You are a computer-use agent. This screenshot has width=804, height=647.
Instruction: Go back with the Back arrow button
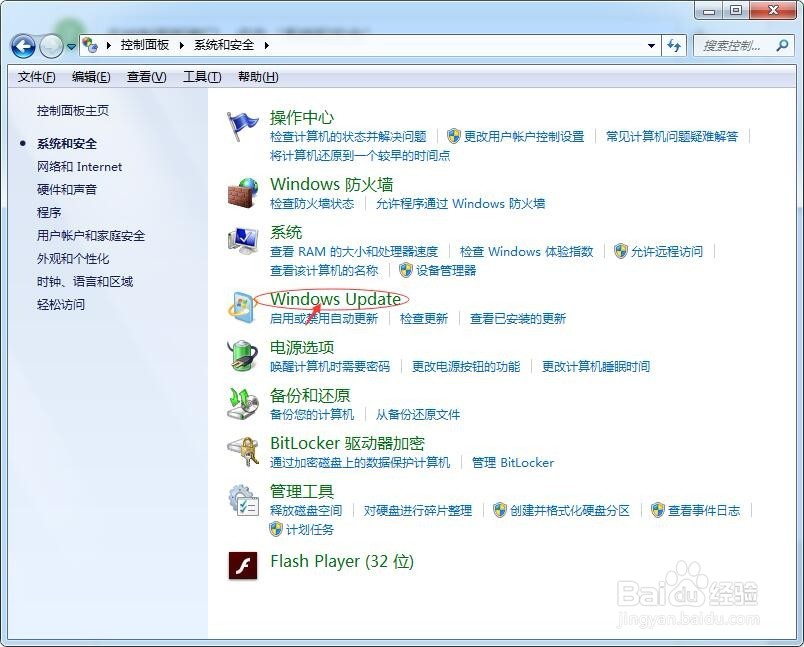click(x=23, y=47)
